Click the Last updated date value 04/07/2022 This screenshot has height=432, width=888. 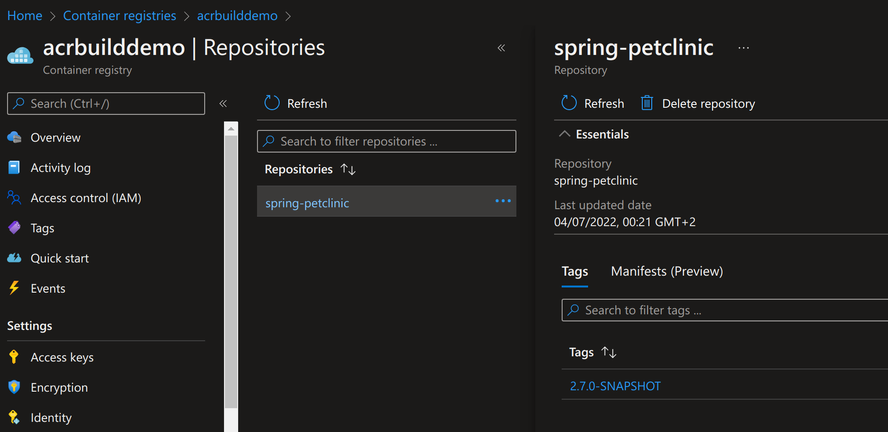point(625,222)
